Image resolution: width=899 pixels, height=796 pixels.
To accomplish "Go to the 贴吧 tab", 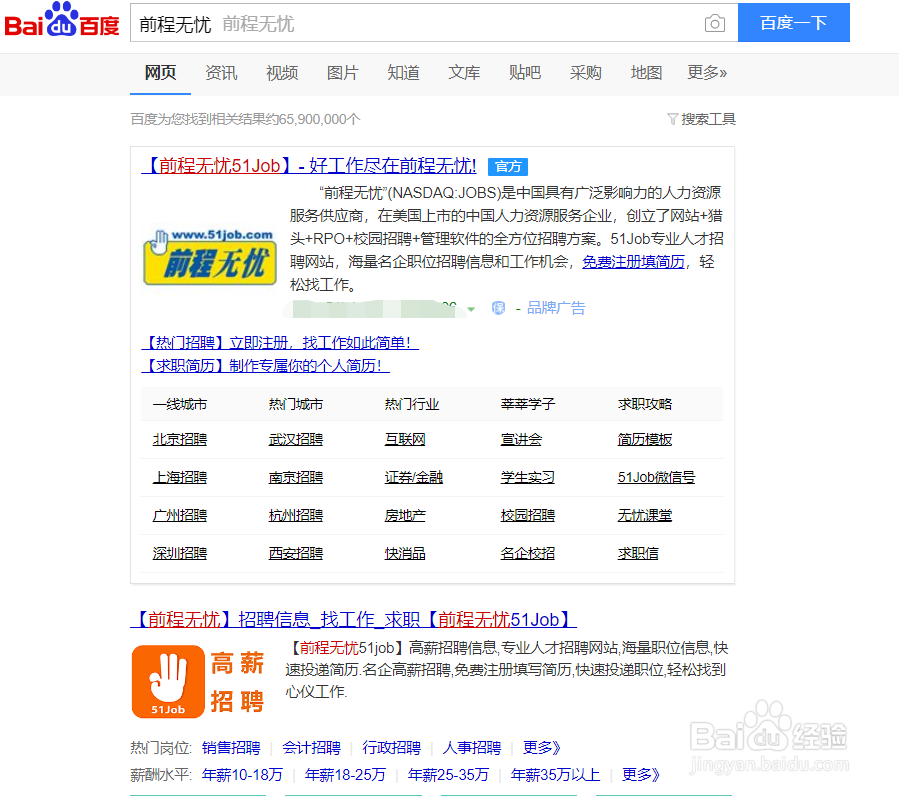I will tap(525, 73).
